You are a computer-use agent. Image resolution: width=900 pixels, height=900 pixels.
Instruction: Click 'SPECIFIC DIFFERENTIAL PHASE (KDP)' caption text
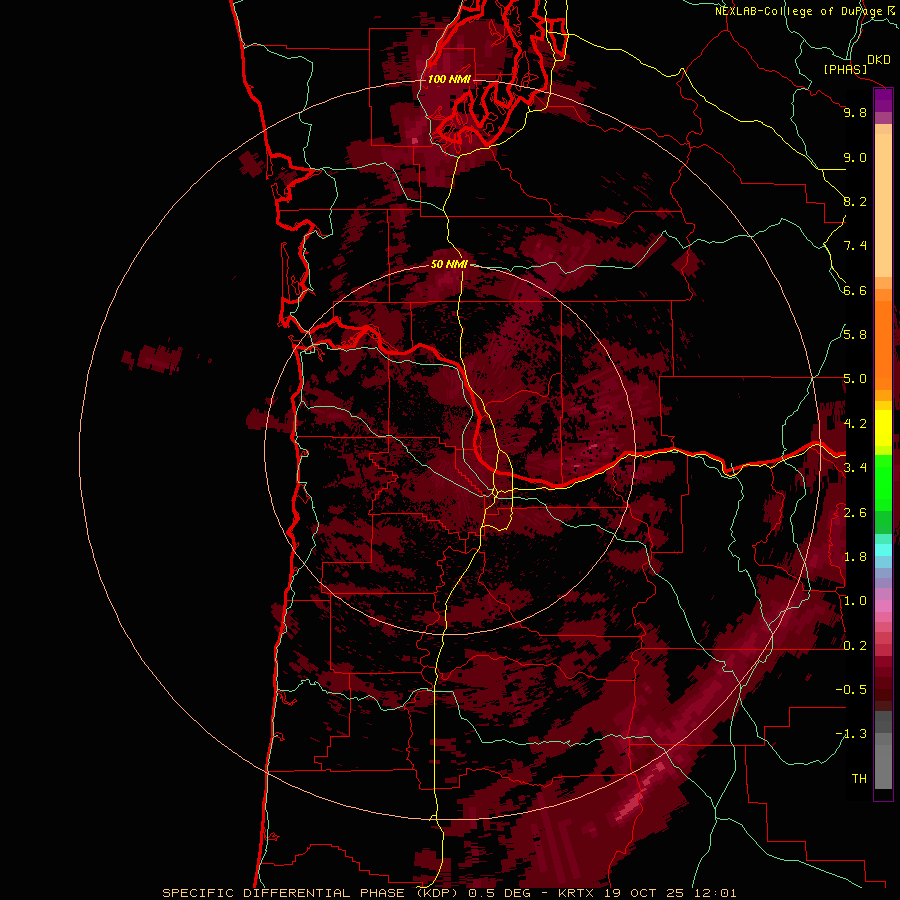pos(313,893)
